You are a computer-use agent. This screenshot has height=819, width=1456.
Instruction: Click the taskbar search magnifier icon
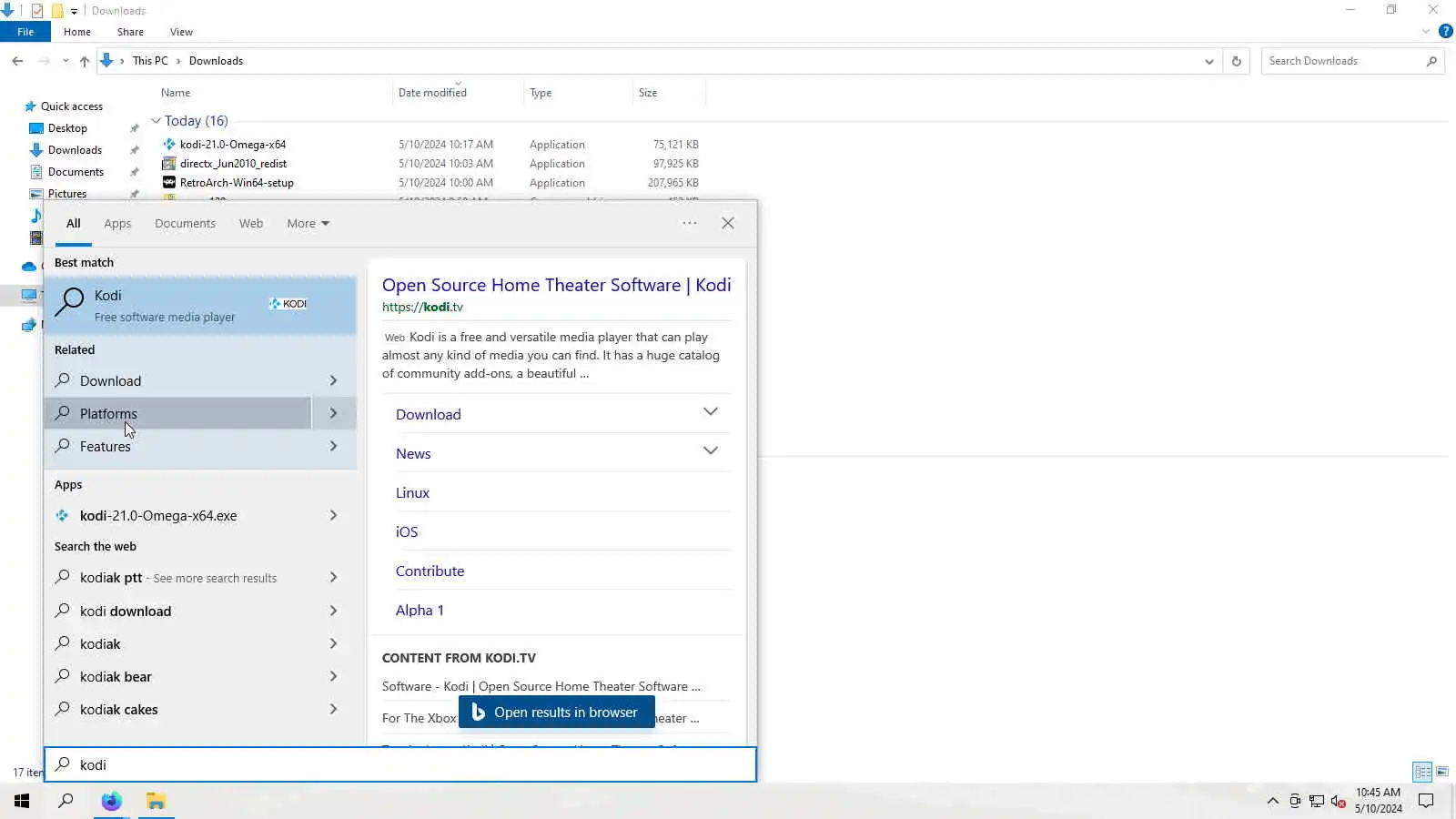[x=66, y=801]
